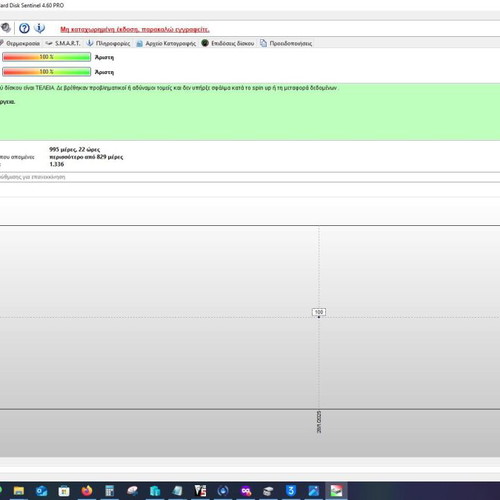Select the Επιδόσεις δίσκου tab
Viewport: 500px width, 500px height.
(x=228, y=43)
